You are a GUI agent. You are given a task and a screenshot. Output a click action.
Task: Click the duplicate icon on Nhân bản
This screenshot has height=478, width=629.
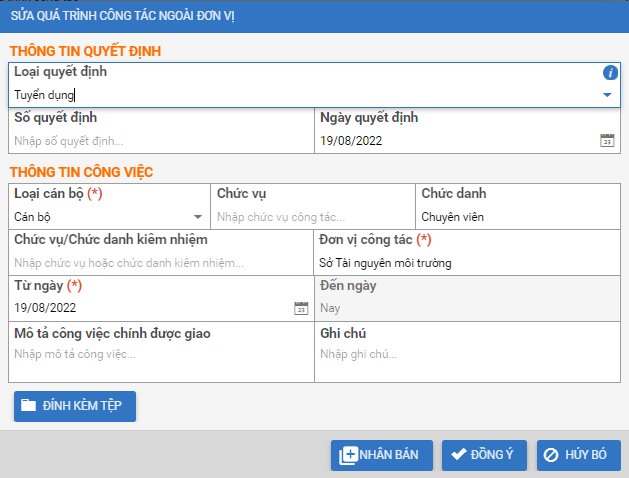(x=348, y=455)
